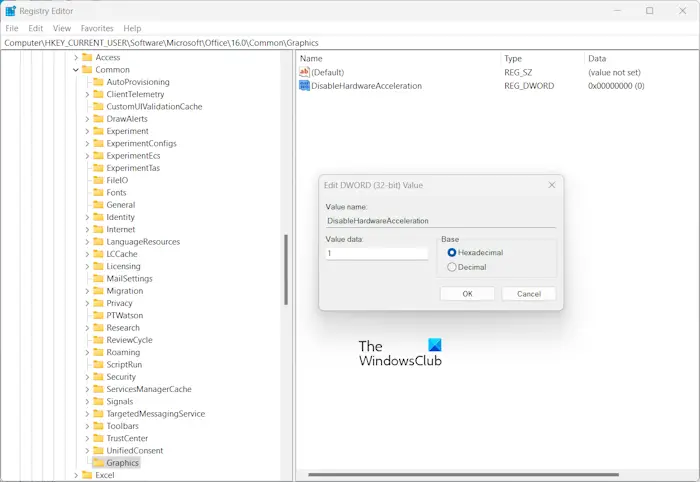This screenshot has width=700, height=482.
Task: Select the ServicesManagerCache key
Action: 149,389
